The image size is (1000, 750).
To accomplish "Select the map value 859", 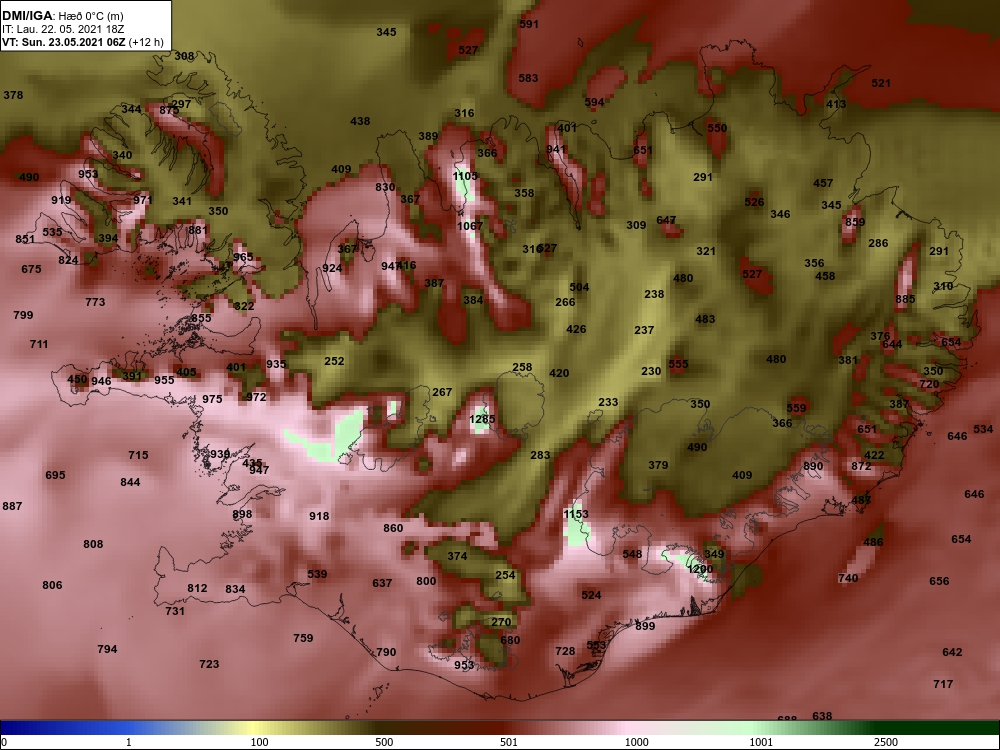I will pyautogui.click(x=855, y=223).
